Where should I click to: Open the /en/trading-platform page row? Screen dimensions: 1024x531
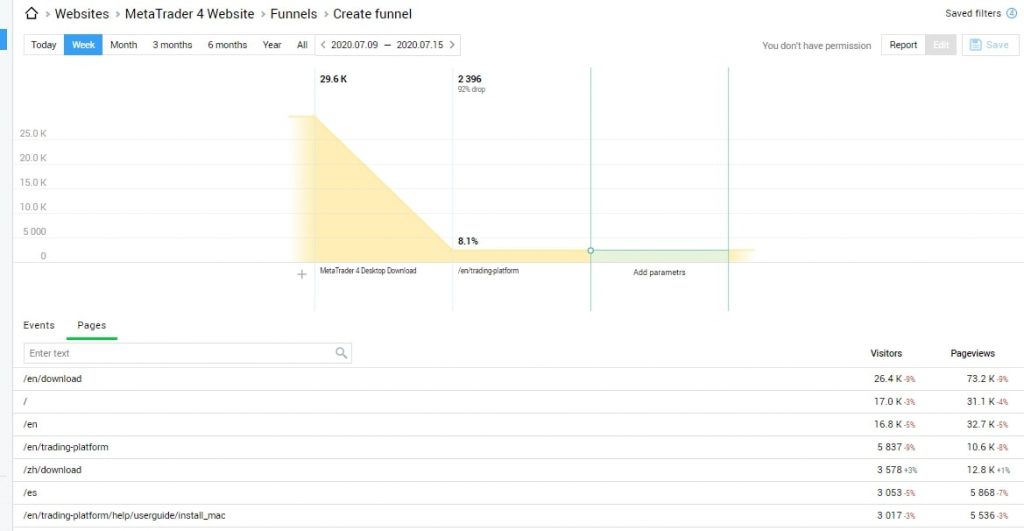coord(518,447)
